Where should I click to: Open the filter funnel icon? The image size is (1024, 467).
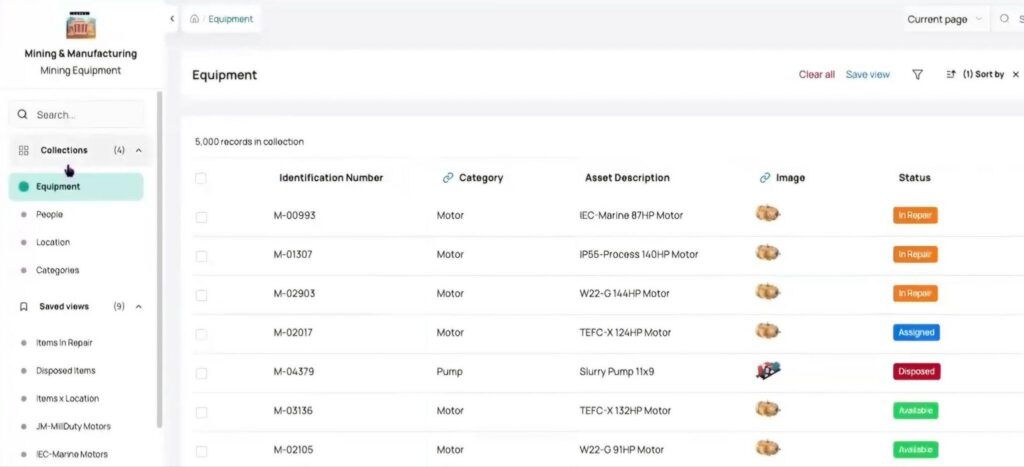pyautogui.click(x=917, y=75)
